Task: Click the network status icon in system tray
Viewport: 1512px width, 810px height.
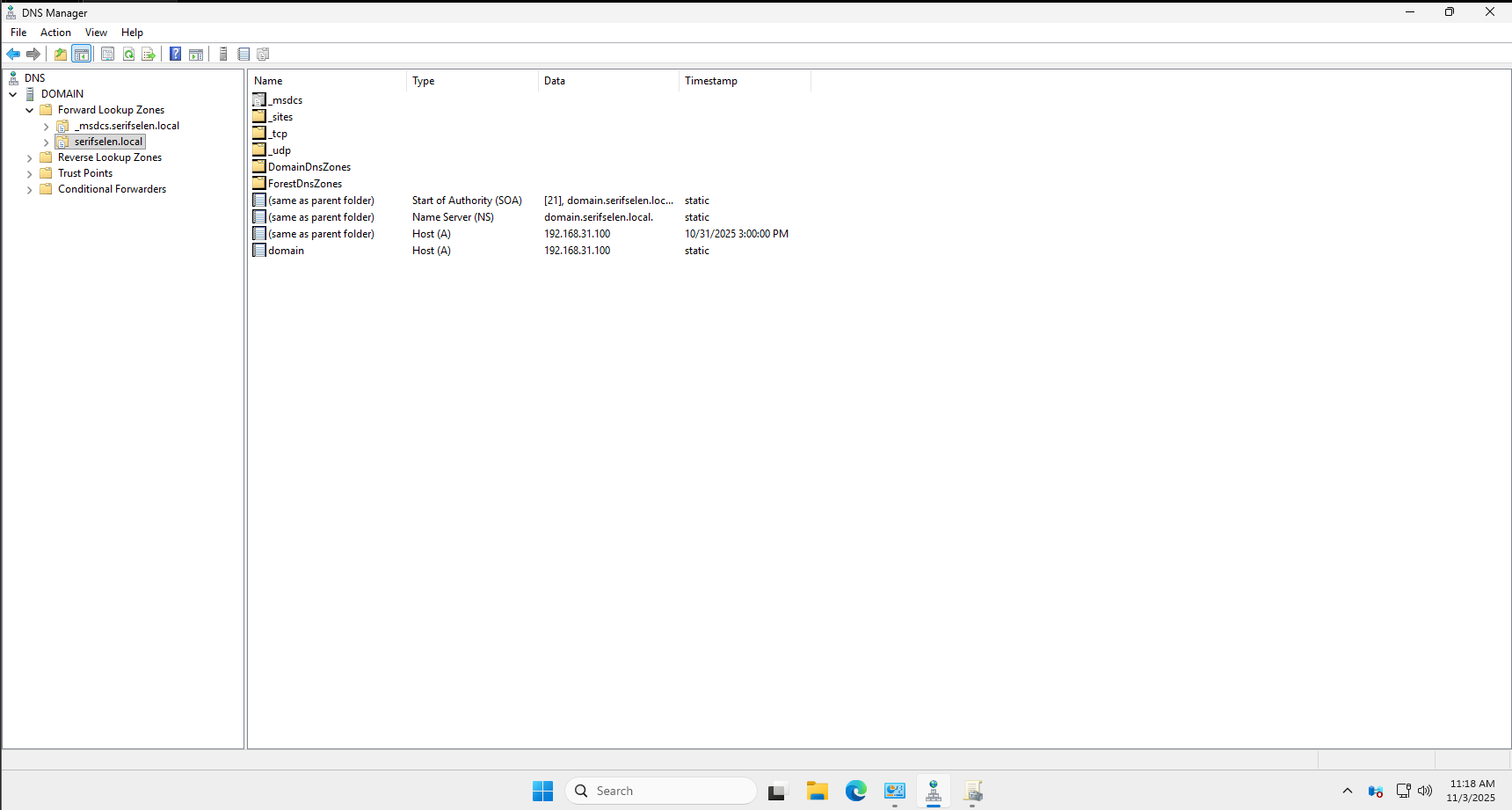Action: (x=1403, y=791)
